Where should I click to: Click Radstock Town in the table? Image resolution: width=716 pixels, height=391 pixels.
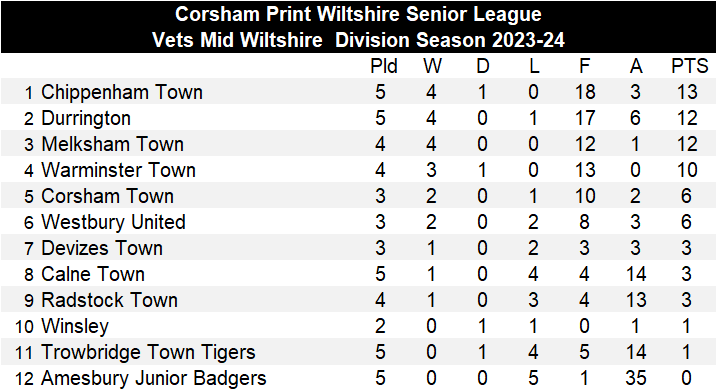(x=109, y=301)
